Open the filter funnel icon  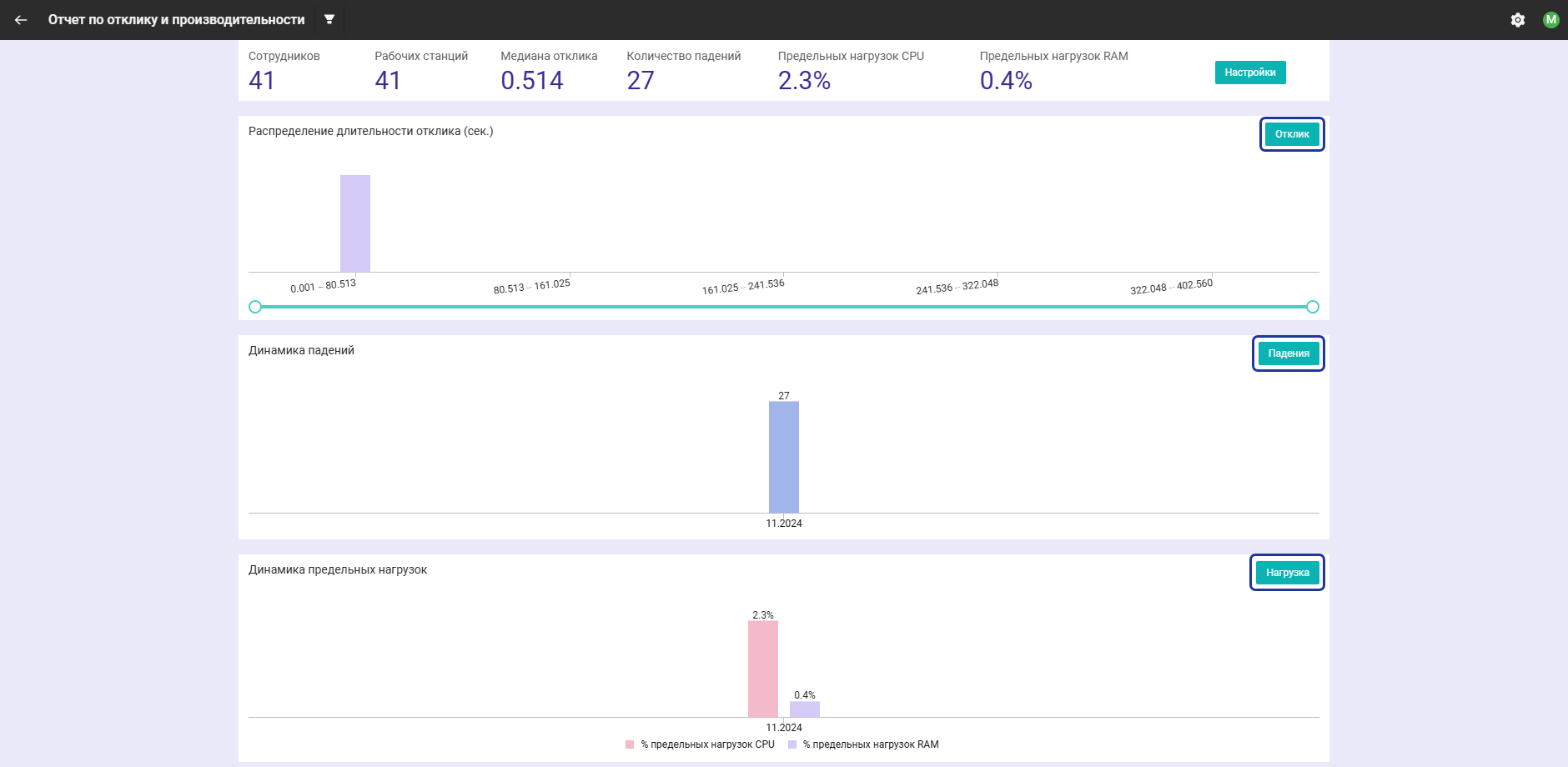[329, 19]
